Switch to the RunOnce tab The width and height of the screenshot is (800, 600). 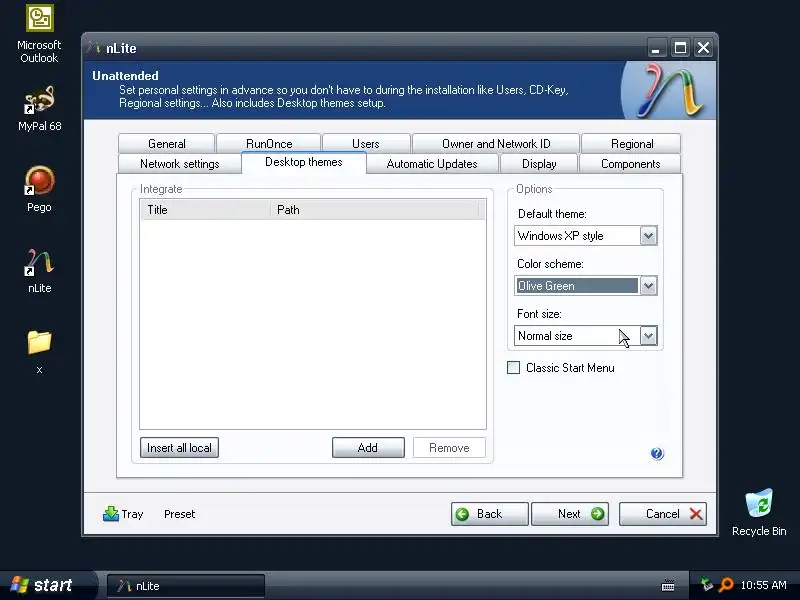click(269, 143)
